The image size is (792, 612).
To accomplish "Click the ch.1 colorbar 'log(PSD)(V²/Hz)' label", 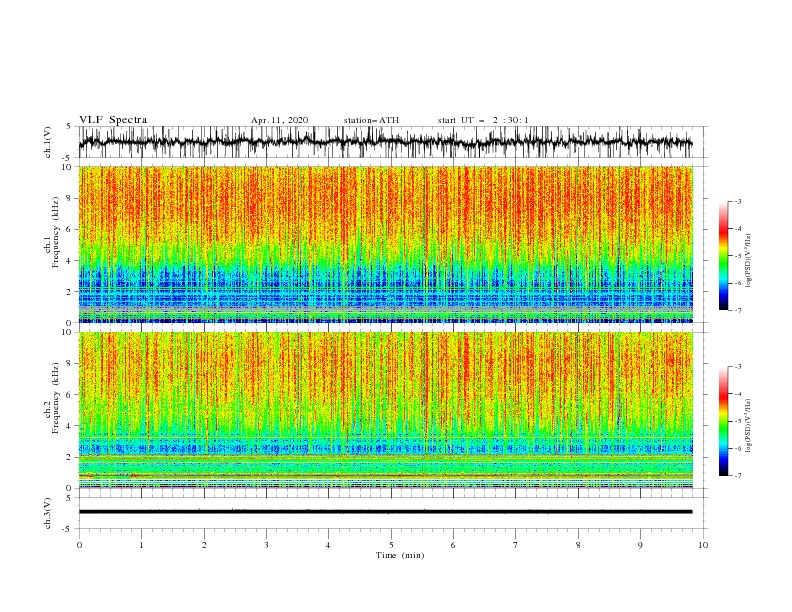I will click(749, 261).
